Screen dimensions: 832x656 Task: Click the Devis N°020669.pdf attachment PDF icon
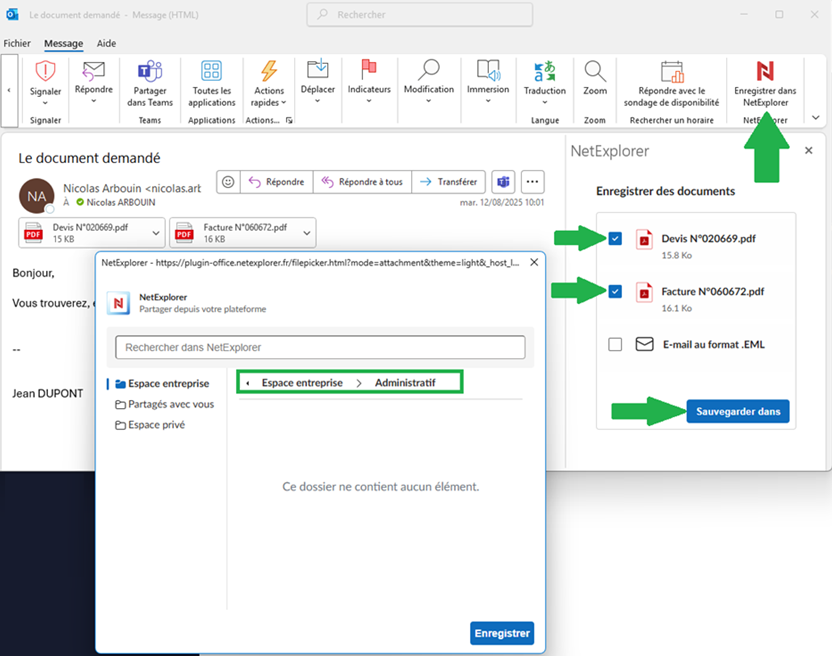coord(33,232)
